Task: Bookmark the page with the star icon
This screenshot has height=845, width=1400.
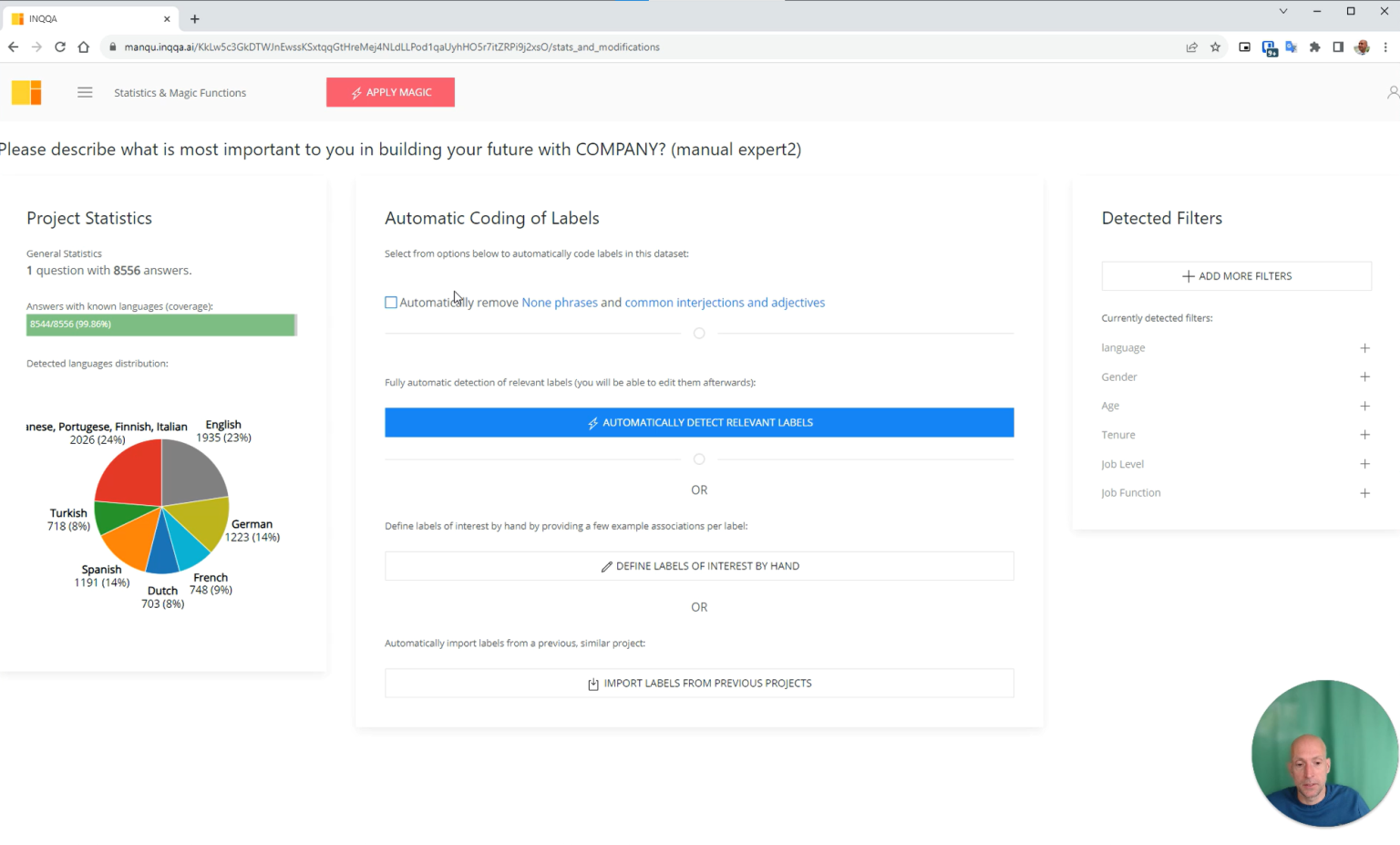Action: click(1215, 46)
